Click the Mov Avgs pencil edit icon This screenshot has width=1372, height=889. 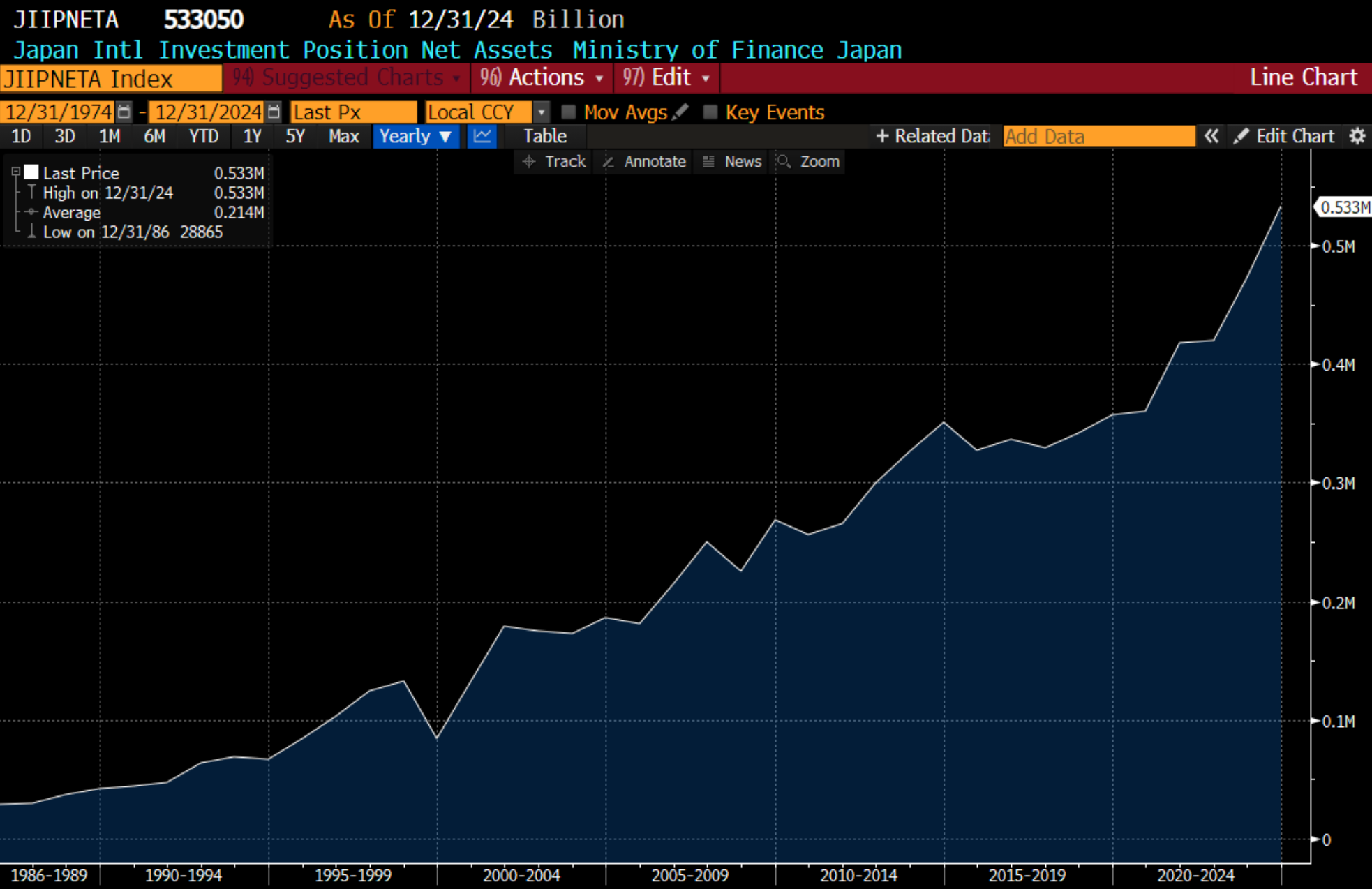[681, 112]
